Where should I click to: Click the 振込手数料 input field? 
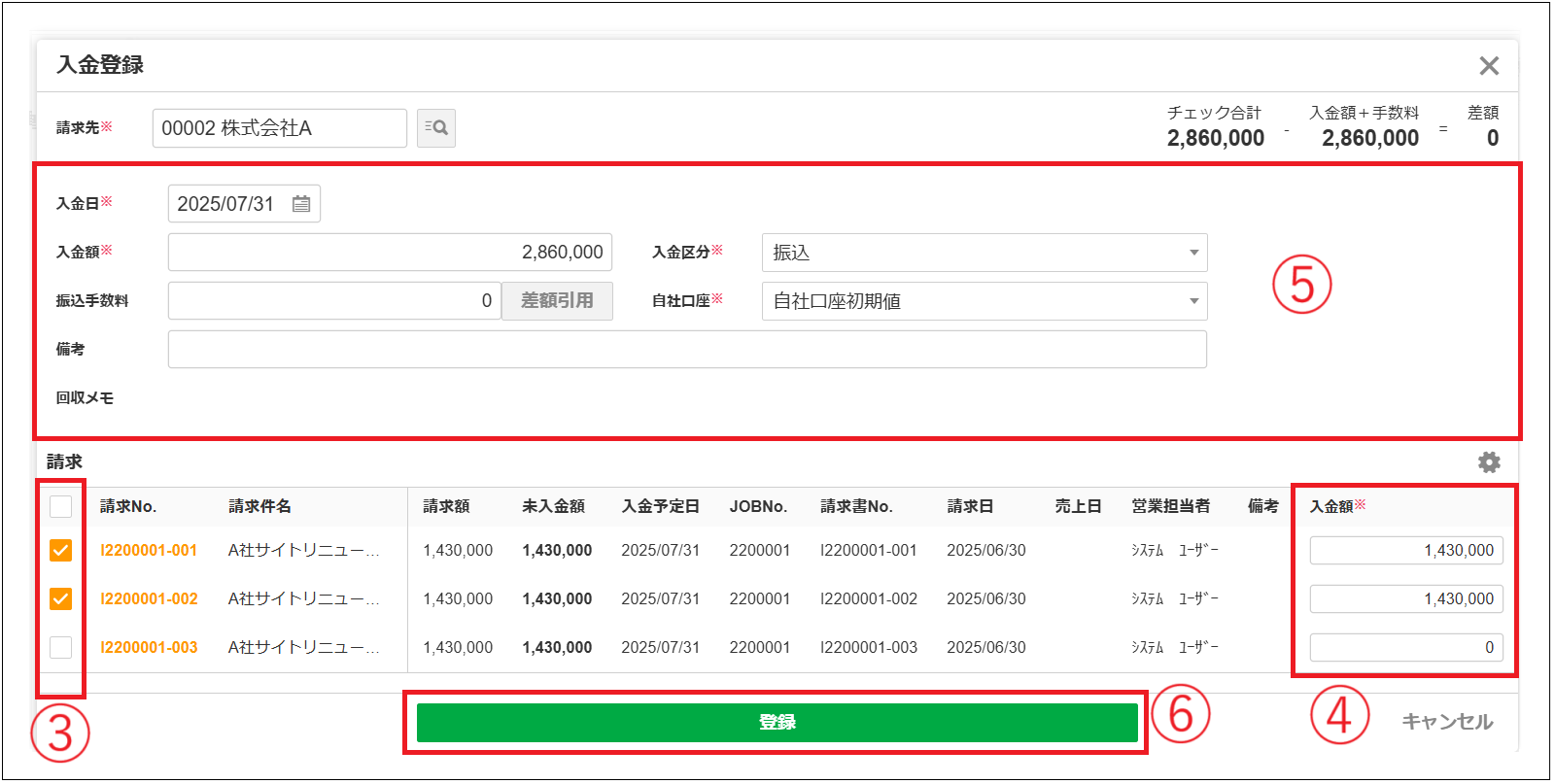(333, 301)
